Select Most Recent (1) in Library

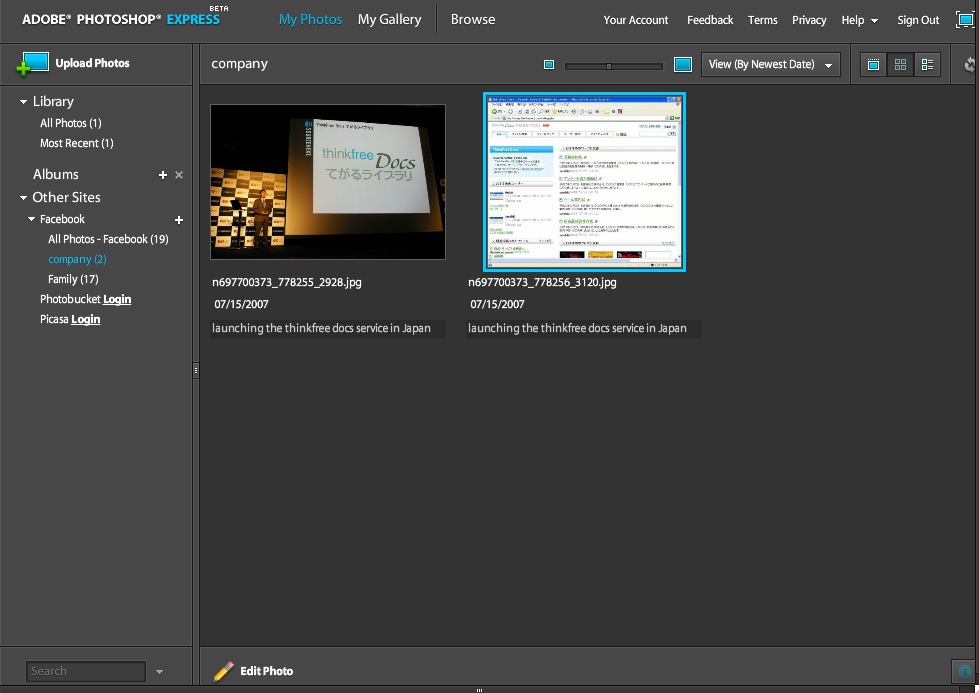[77, 143]
